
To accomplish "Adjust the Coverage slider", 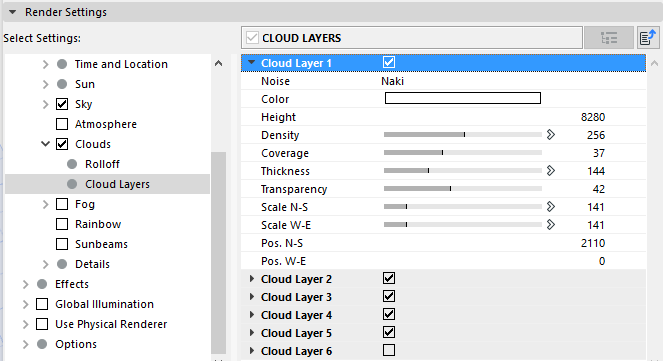I will click(x=463, y=153).
